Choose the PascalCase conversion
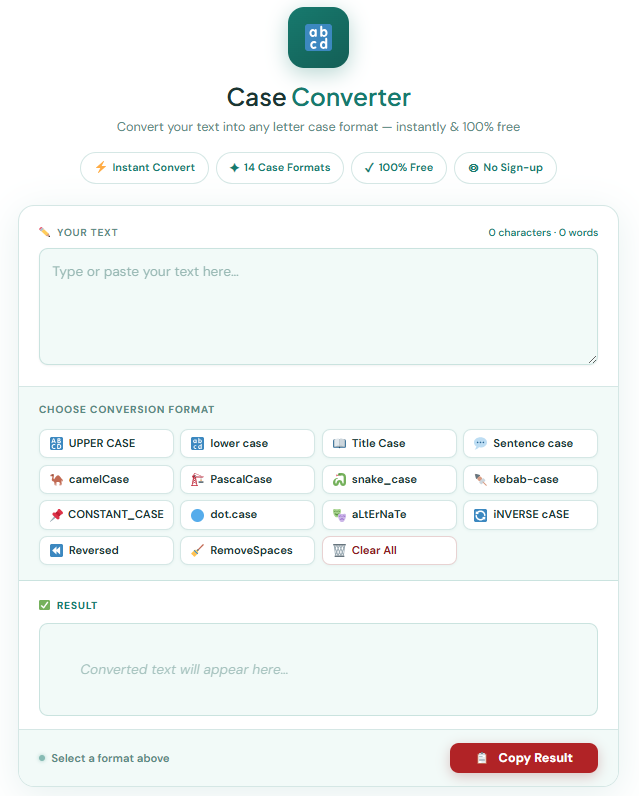 pos(248,479)
